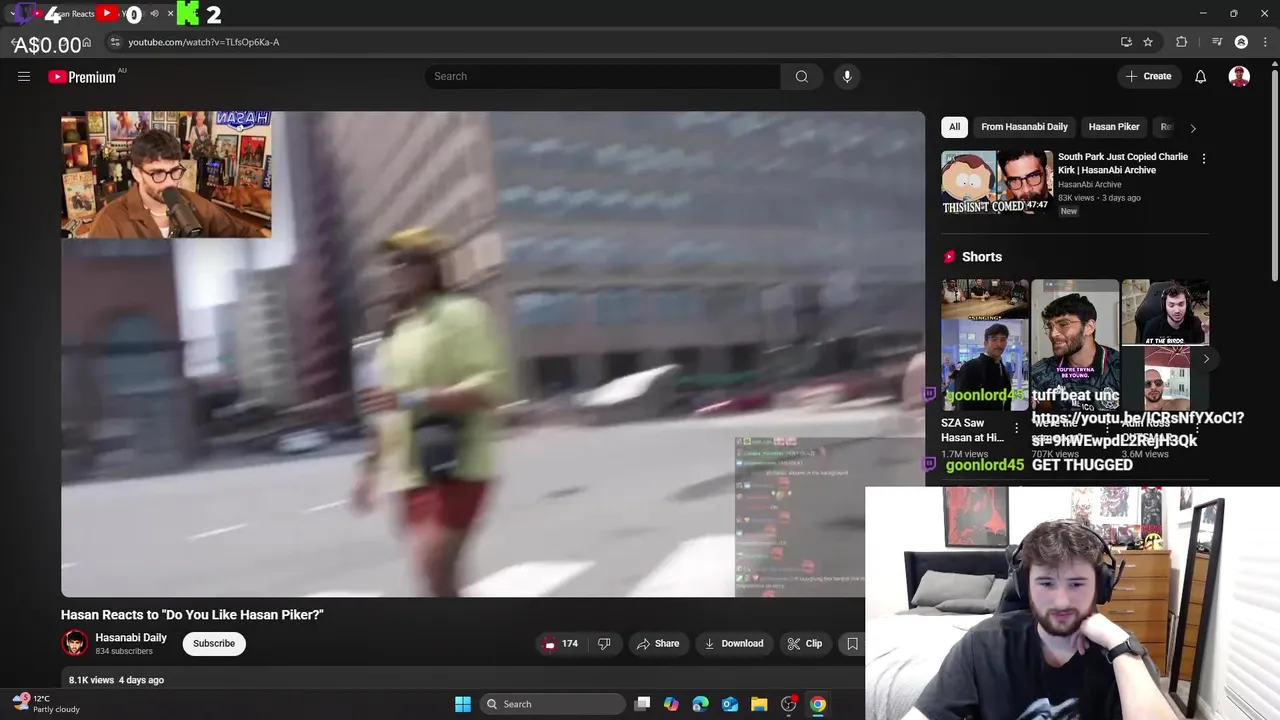The width and height of the screenshot is (1280, 720).
Task: Mute the tab via the speaker icon
Action: coord(154,14)
